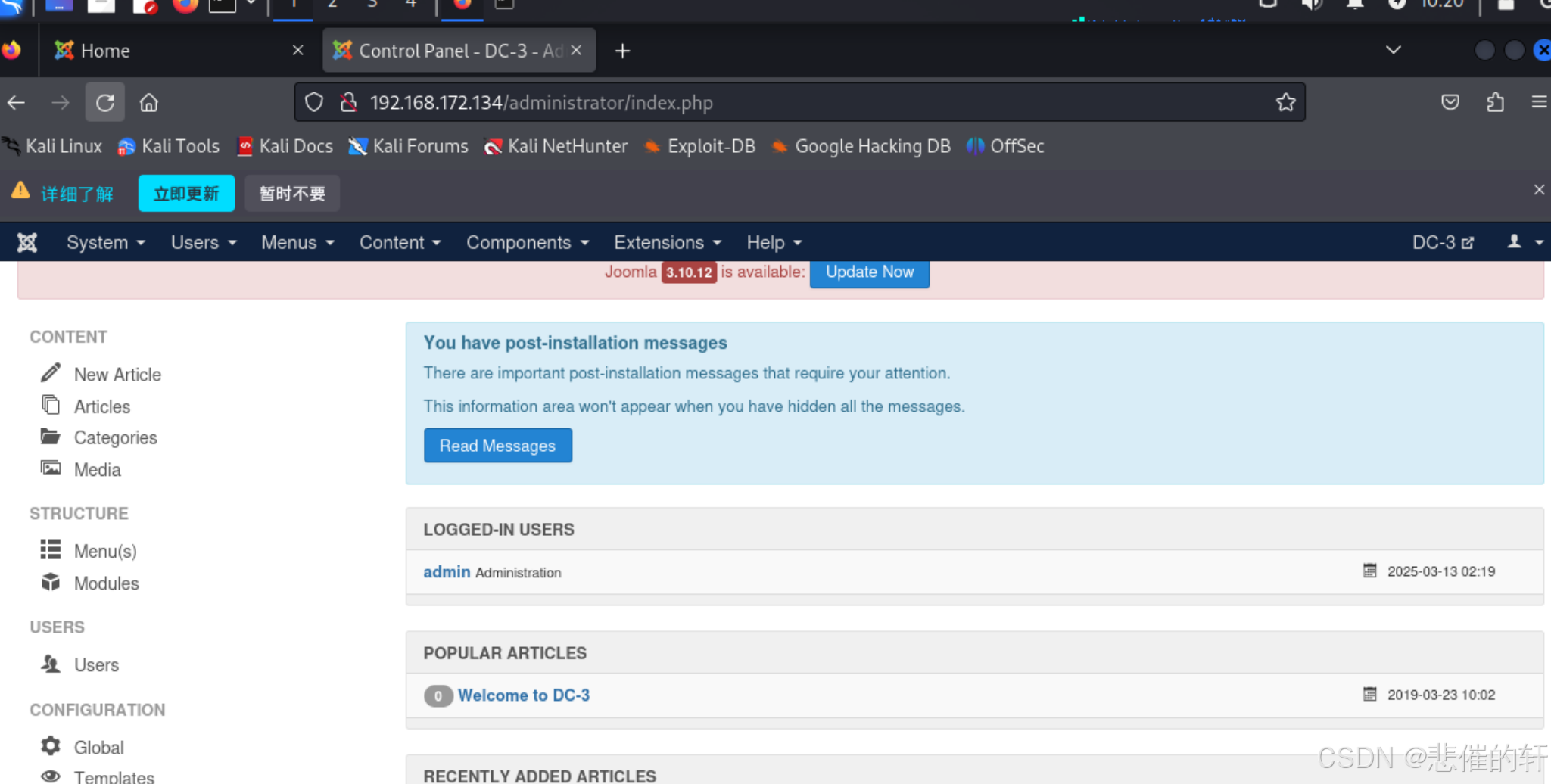Reload the current page
The width and height of the screenshot is (1551, 784).
pos(104,103)
